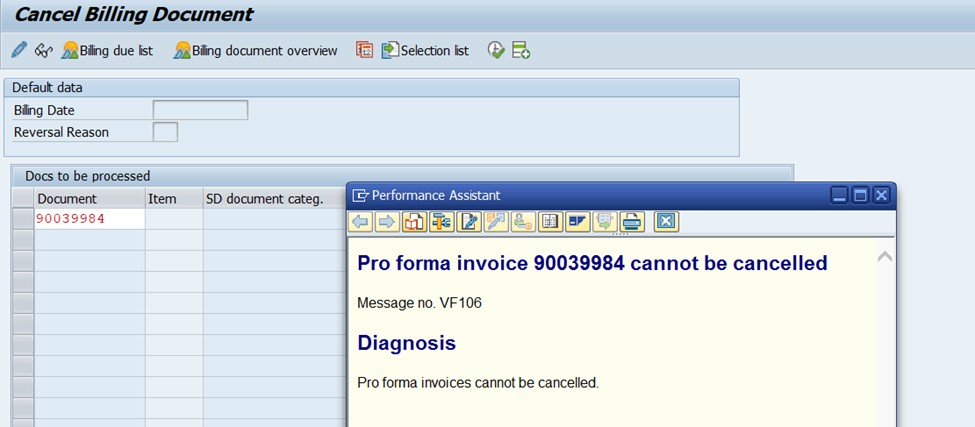Click the SD document categ. column header
This screenshot has height=427, width=975.
pyautogui.click(x=274, y=199)
